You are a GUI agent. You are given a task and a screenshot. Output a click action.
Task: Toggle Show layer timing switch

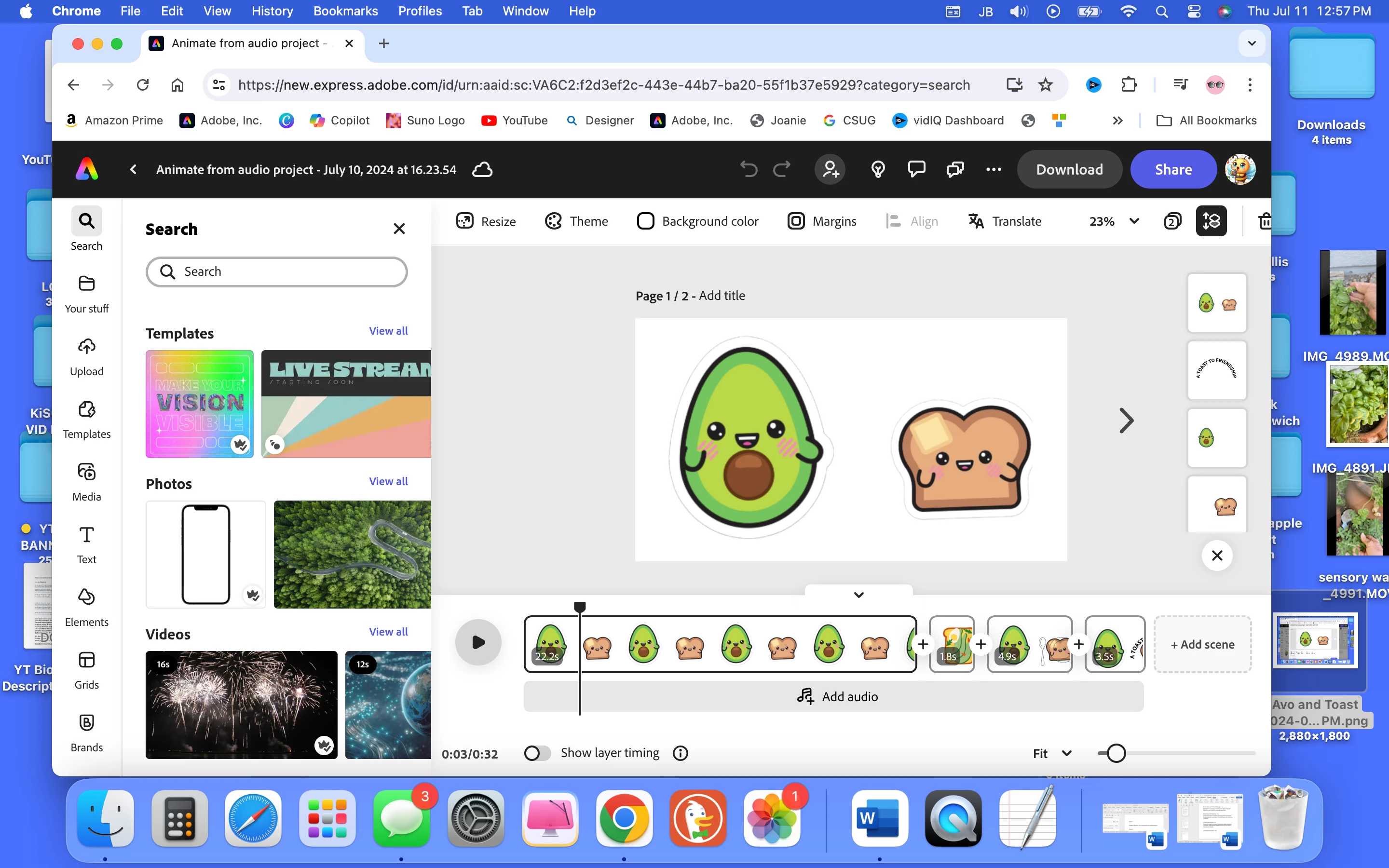pos(537,753)
